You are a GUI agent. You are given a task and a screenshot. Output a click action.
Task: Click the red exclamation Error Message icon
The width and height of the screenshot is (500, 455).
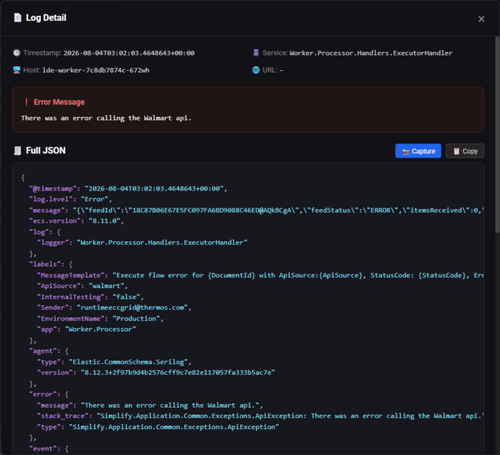(x=26, y=102)
